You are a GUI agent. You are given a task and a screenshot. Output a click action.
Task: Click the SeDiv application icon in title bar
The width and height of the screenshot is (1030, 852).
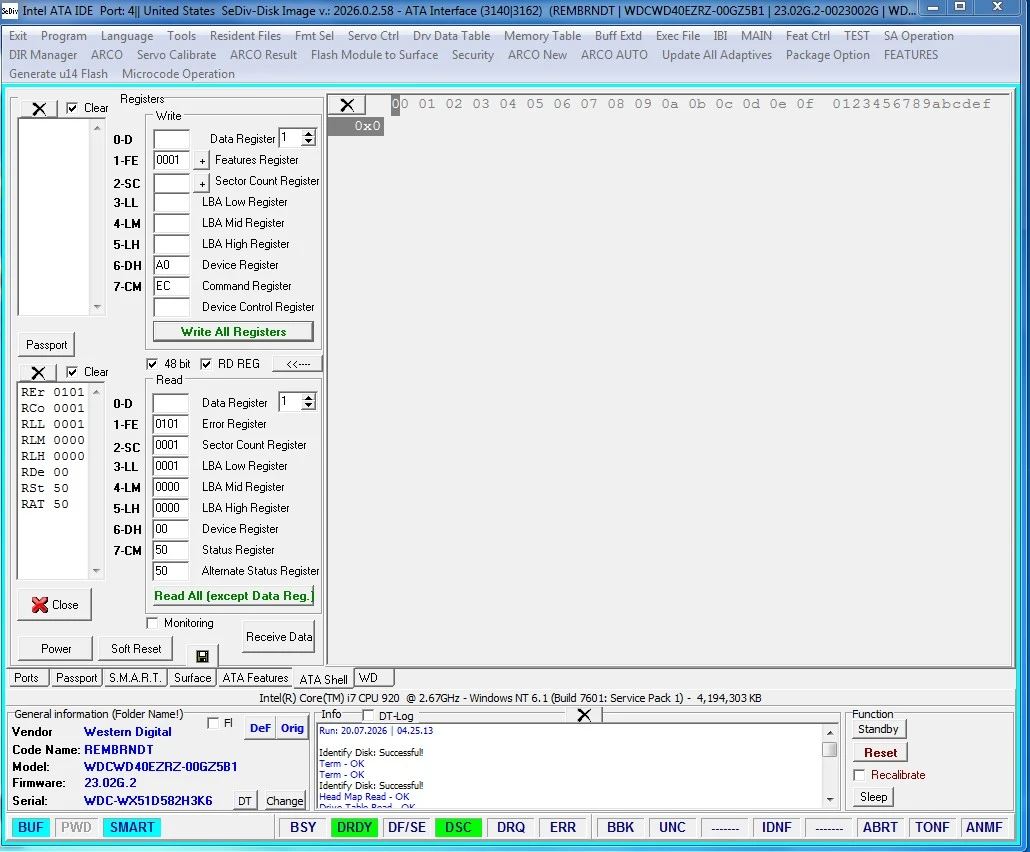[10, 11]
